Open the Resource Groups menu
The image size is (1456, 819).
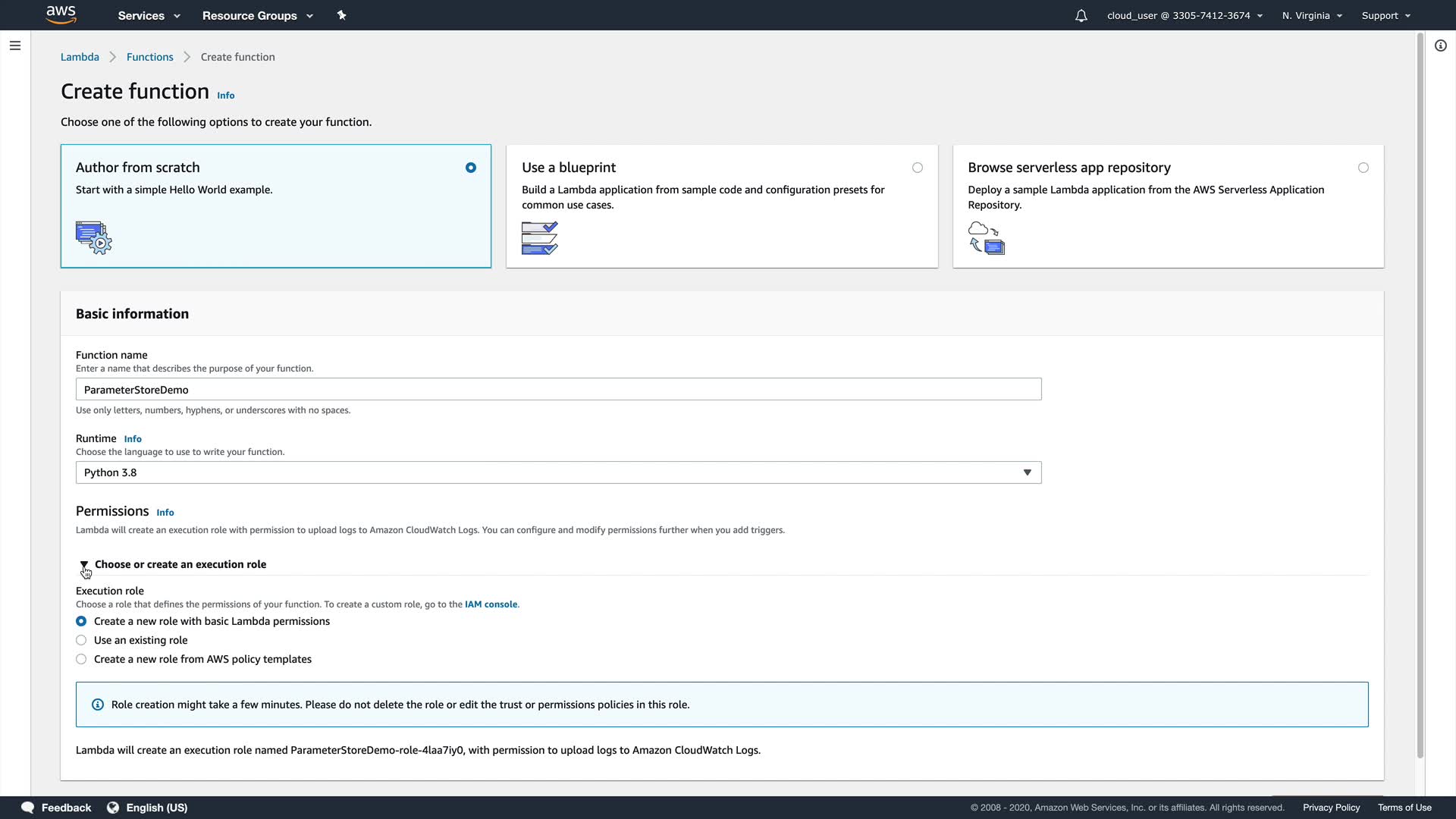[x=257, y=15]
